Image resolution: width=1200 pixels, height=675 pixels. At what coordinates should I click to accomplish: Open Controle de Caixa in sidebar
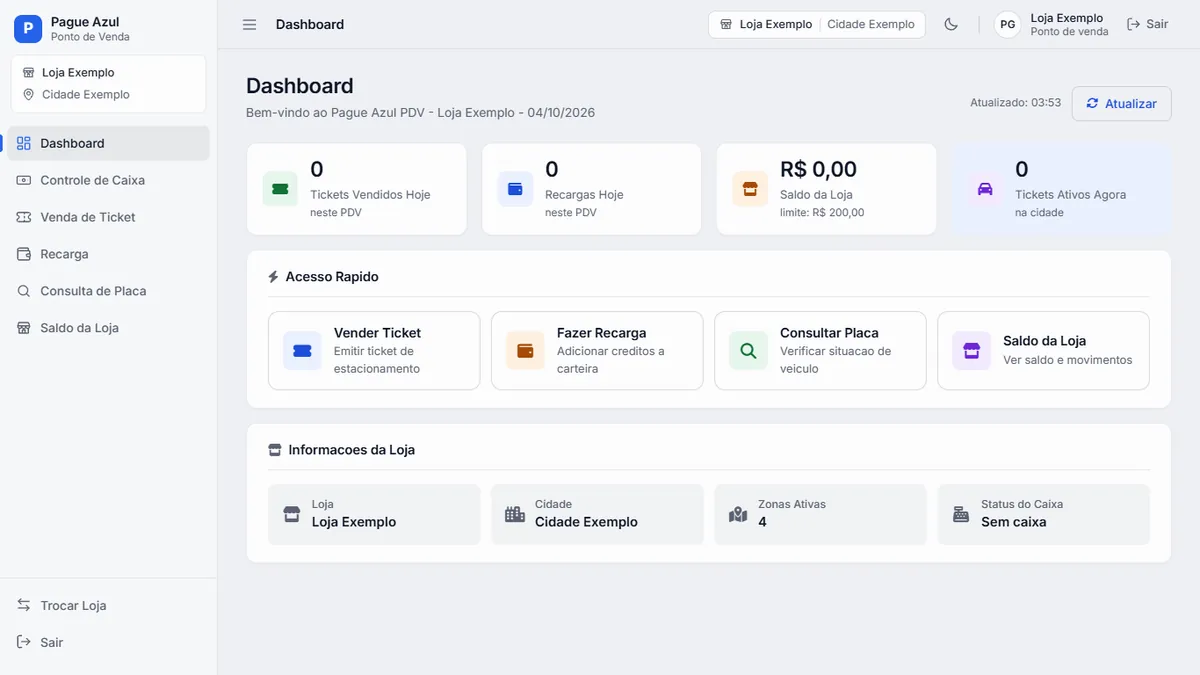tap(109, 180)
